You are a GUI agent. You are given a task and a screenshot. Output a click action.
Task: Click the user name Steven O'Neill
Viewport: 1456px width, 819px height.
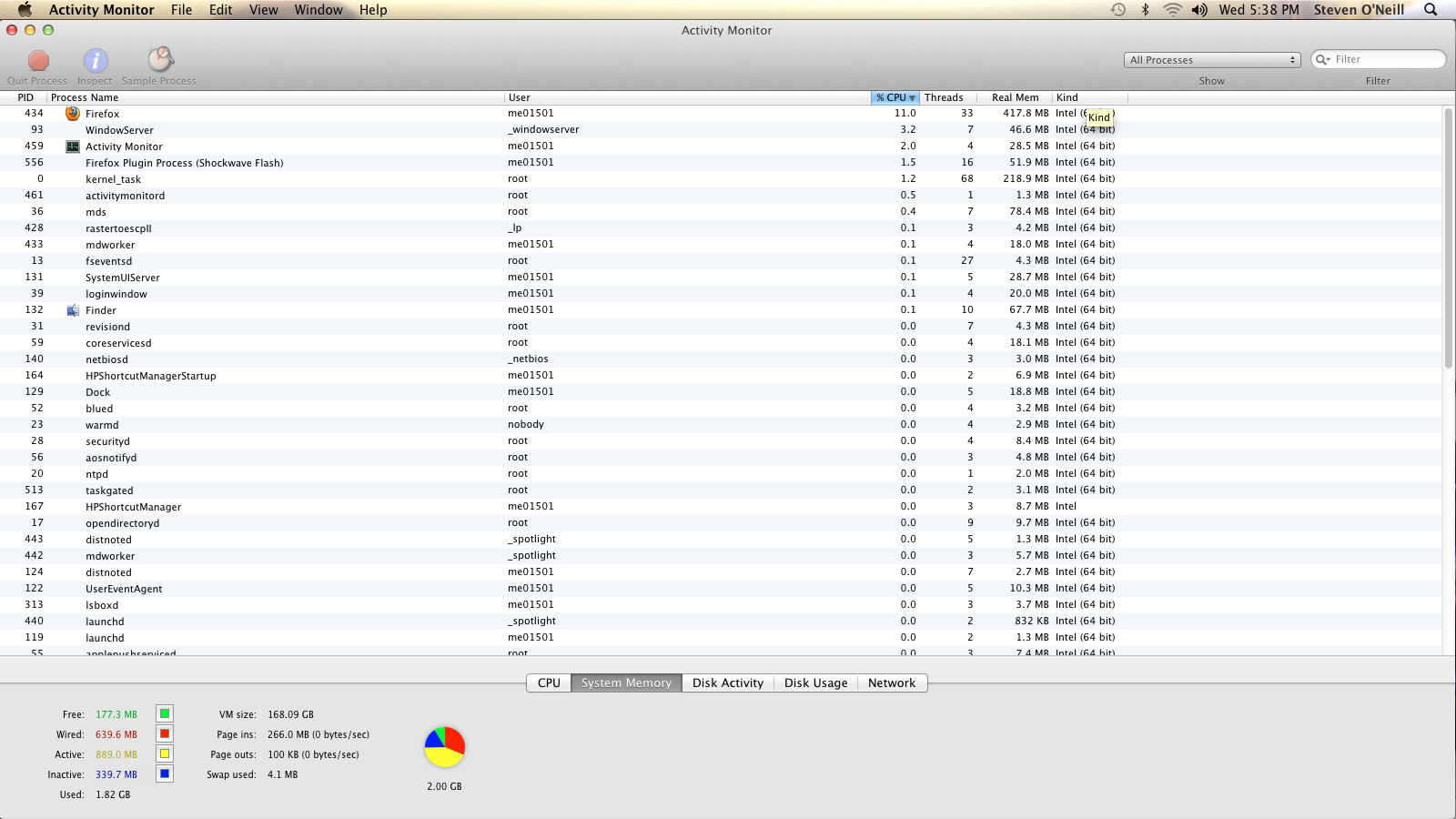click(1359, 9)
